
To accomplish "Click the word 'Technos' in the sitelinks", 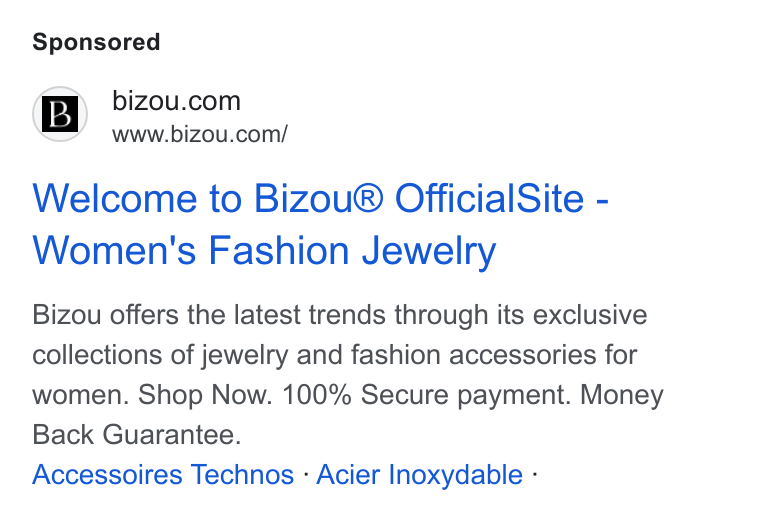I will point(242,474).
